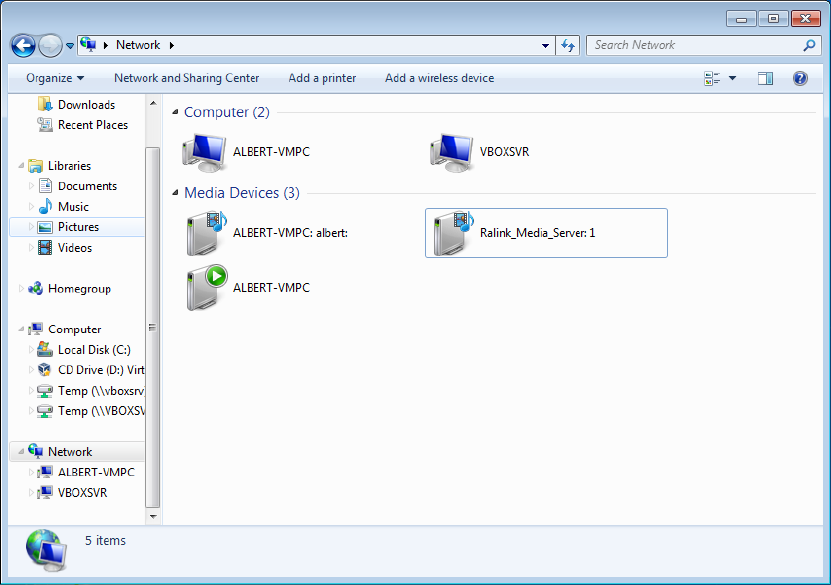Screen dimensions: 831x585
Task: Click Add a wireless device
Action: [x=439, y=78]
